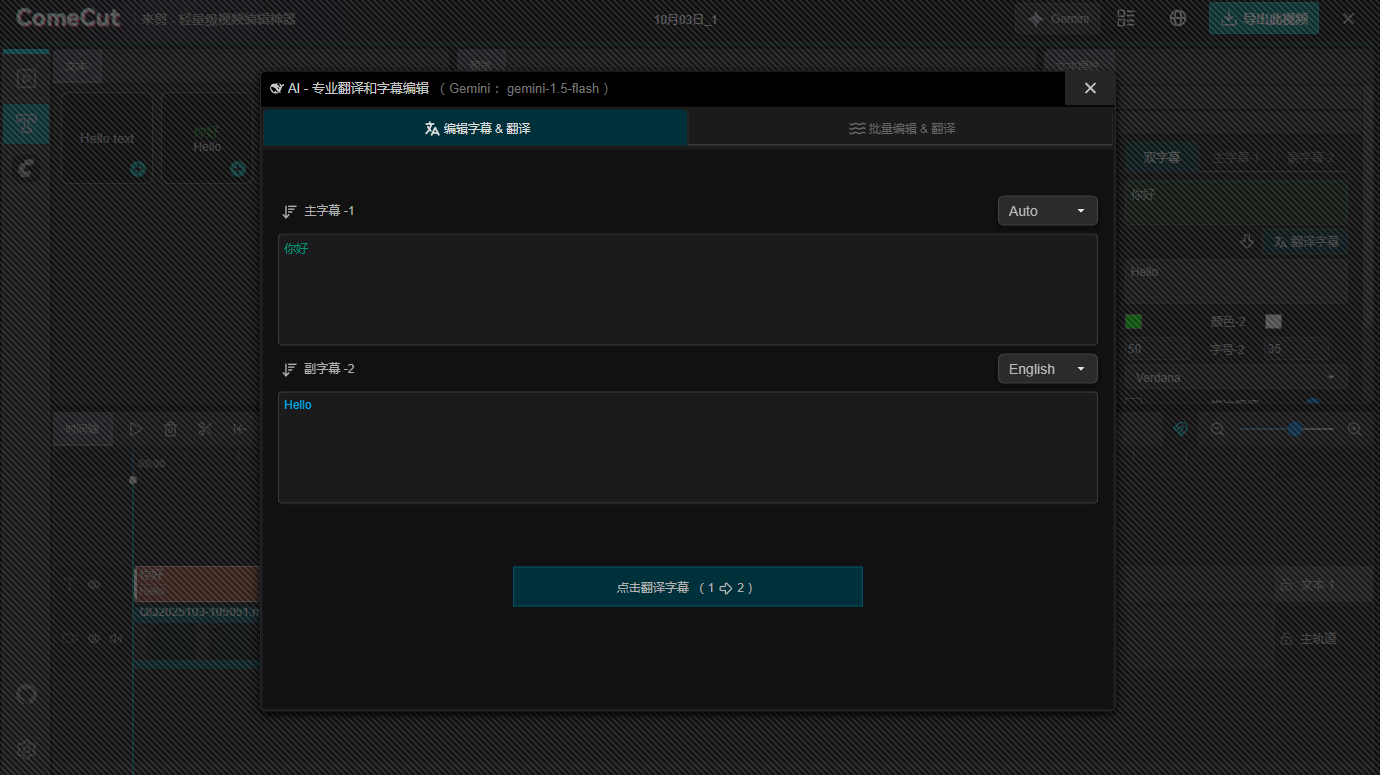
Task: Toggle eye visibility of the text track
Action: [x=94, y=584]
